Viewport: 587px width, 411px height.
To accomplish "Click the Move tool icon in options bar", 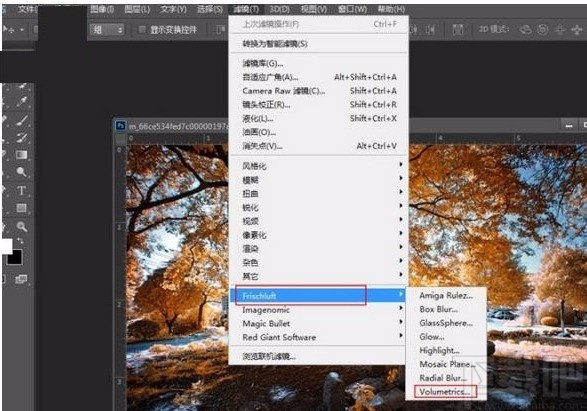I will pos(9,29).
